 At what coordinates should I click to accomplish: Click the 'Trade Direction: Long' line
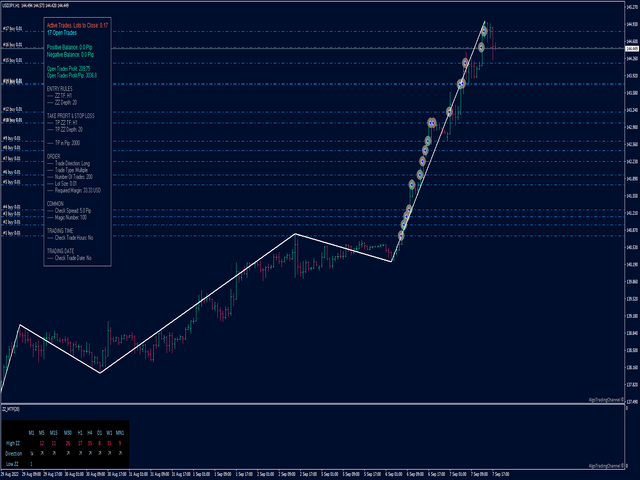(x=68, y=163)
